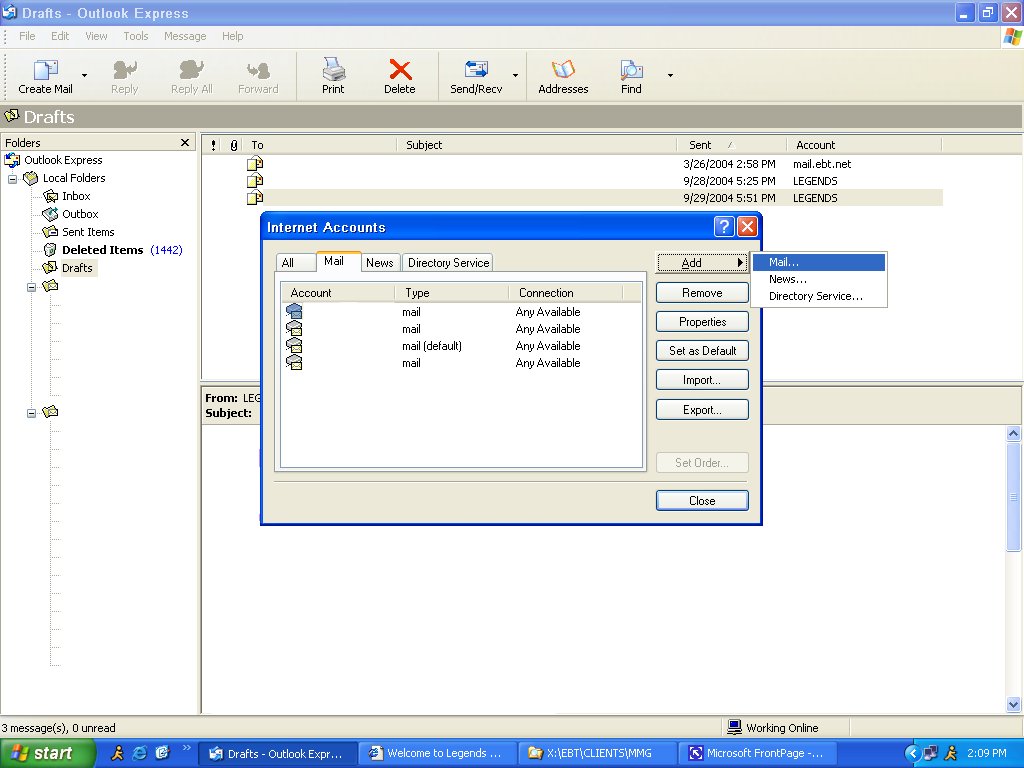Click the help question mark in Internet Accounts

coord(724,227)
